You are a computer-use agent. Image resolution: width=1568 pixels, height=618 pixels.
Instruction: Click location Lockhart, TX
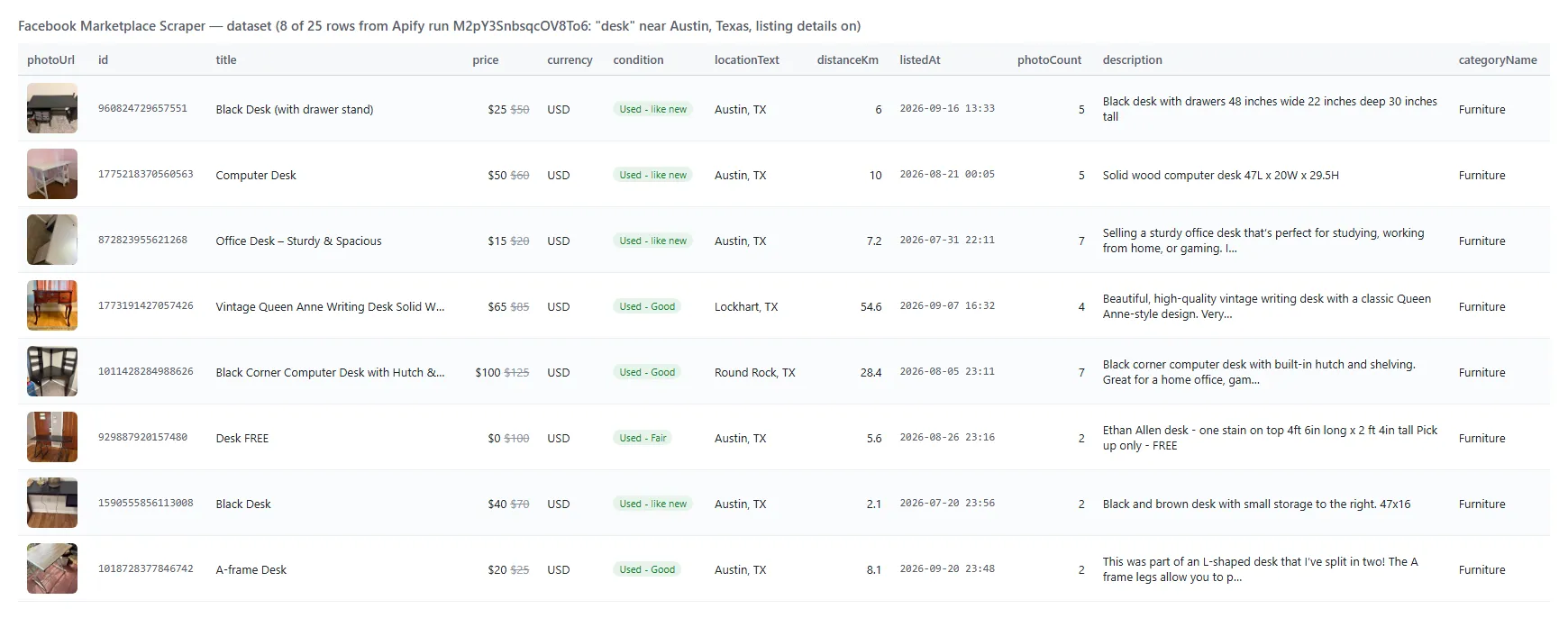coord(746,306)
